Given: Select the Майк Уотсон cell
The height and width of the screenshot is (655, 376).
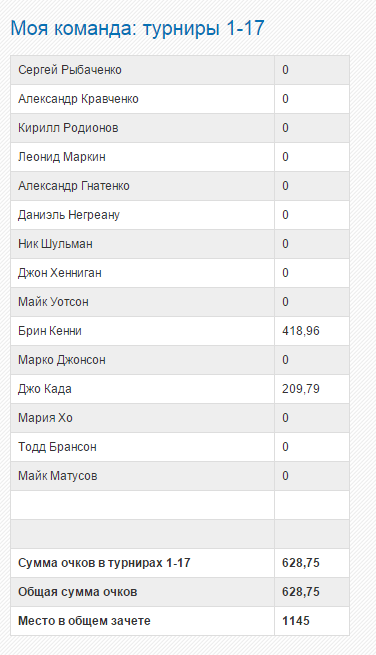Looking at the screenshot, I should tap(142, 302).
